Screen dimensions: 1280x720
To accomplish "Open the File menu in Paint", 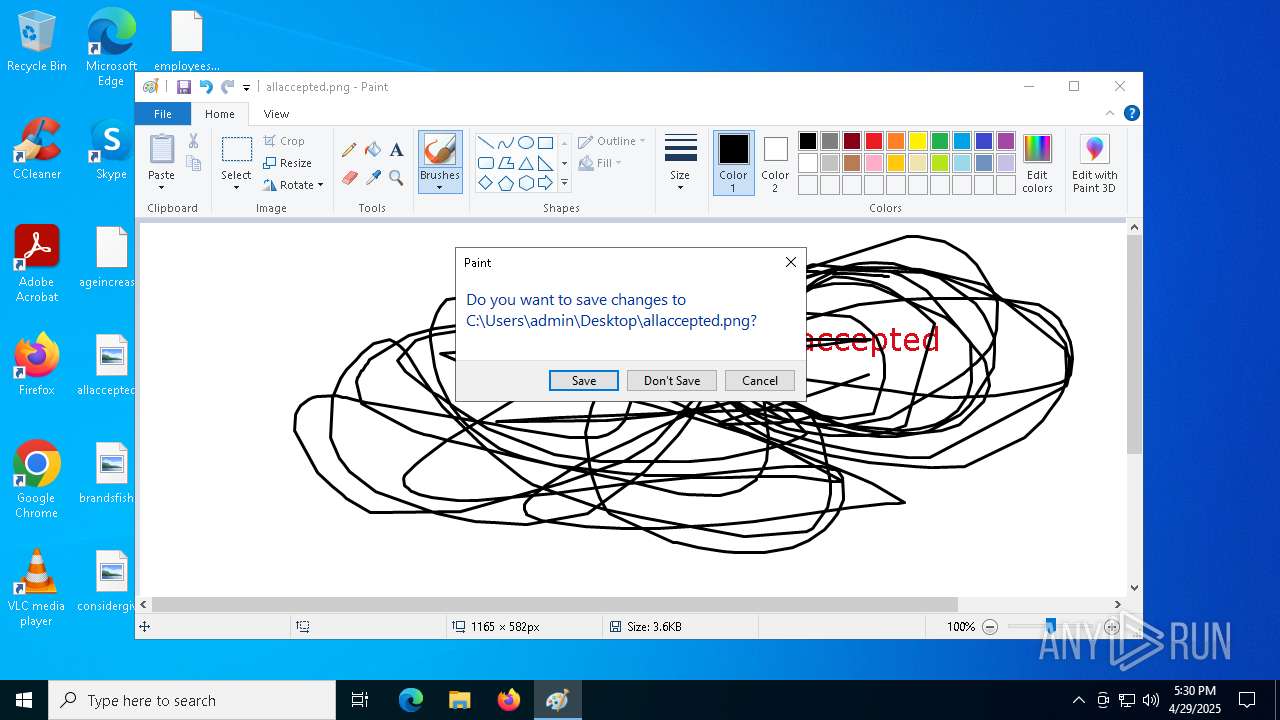I will pyautogui.click(x=162, y=114).
